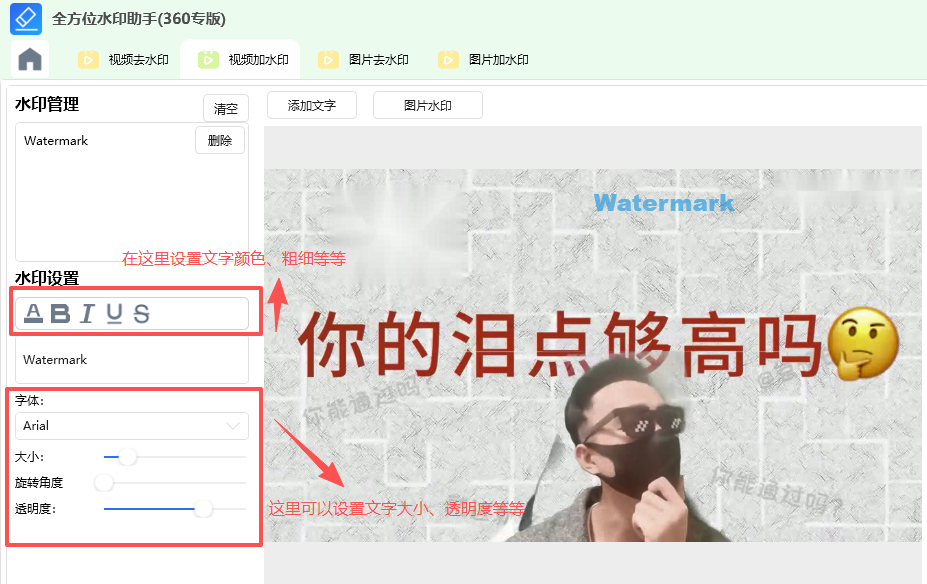Toggle bold with the "B" icon

coord(62,313)
